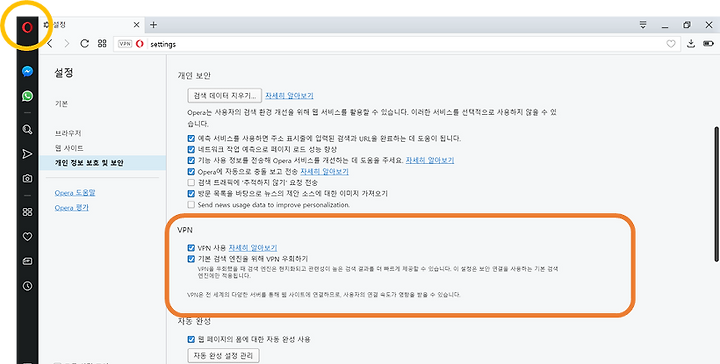Image resolution: width=720 pixels, height=364 pixels.
Task: Enable 추적하지 않기 request checkbox
Action: [191, 183]
